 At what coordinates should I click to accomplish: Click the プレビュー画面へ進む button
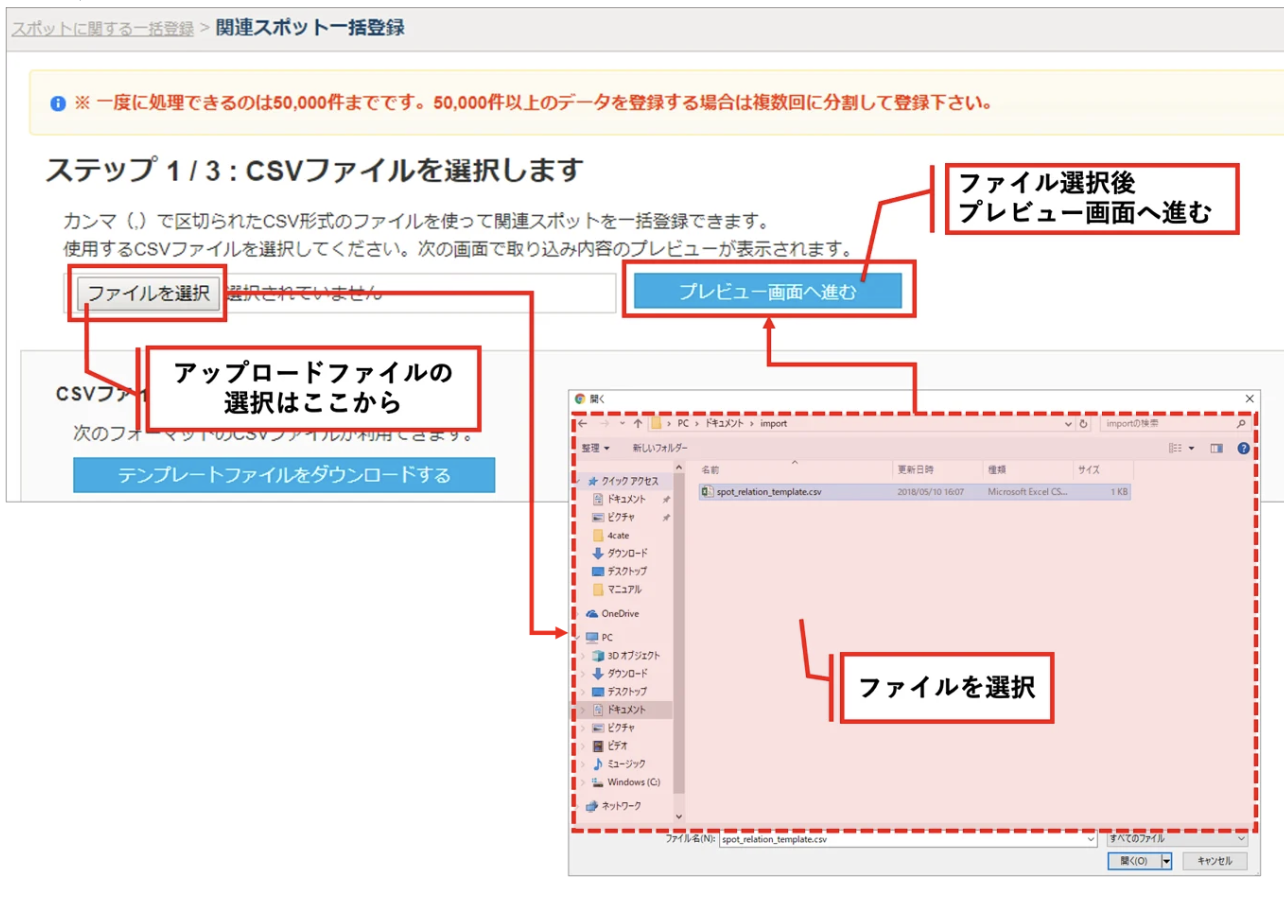768,292
